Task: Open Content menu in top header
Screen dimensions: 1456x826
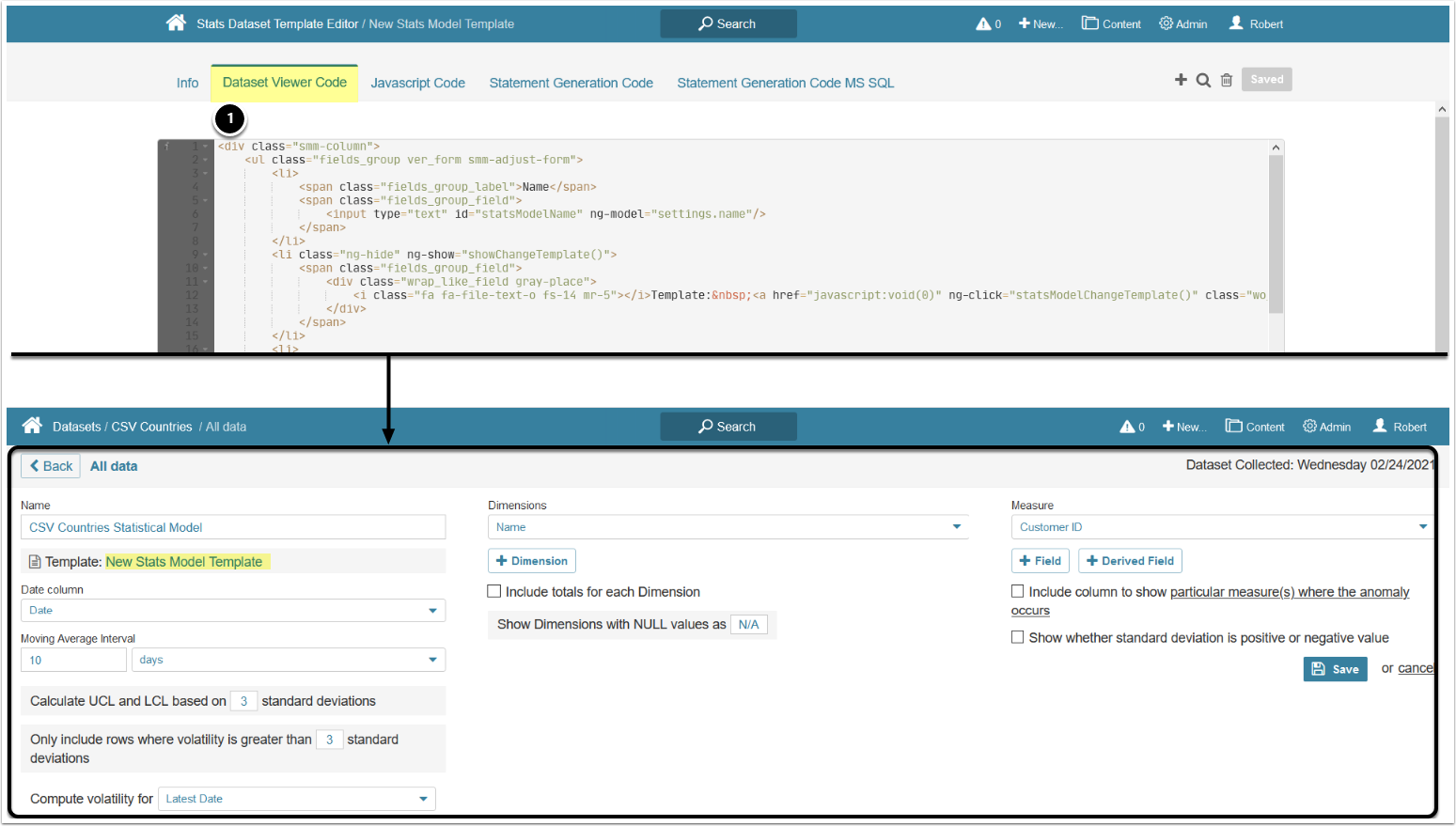Action: coord(1111,24)
